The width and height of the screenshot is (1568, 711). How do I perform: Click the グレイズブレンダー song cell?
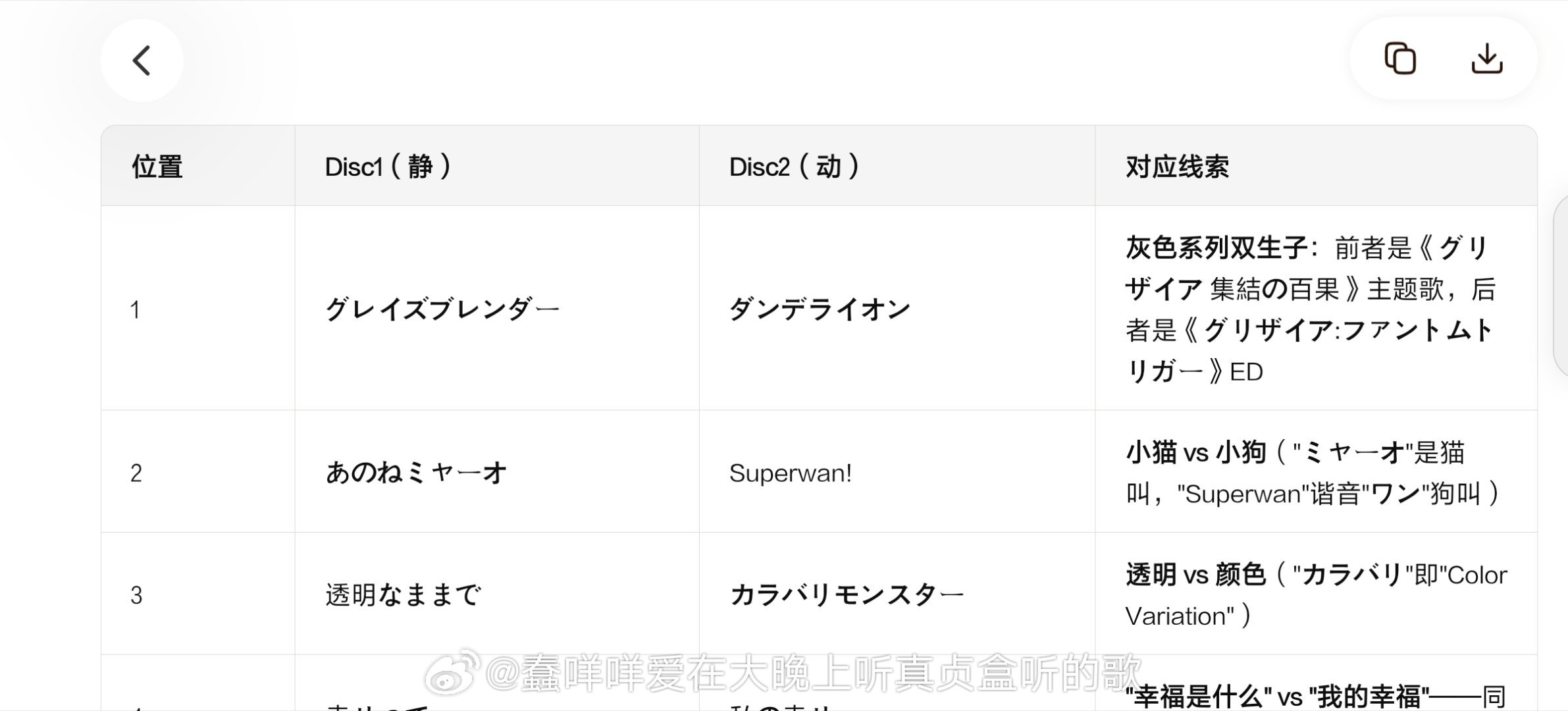(442, 309)
